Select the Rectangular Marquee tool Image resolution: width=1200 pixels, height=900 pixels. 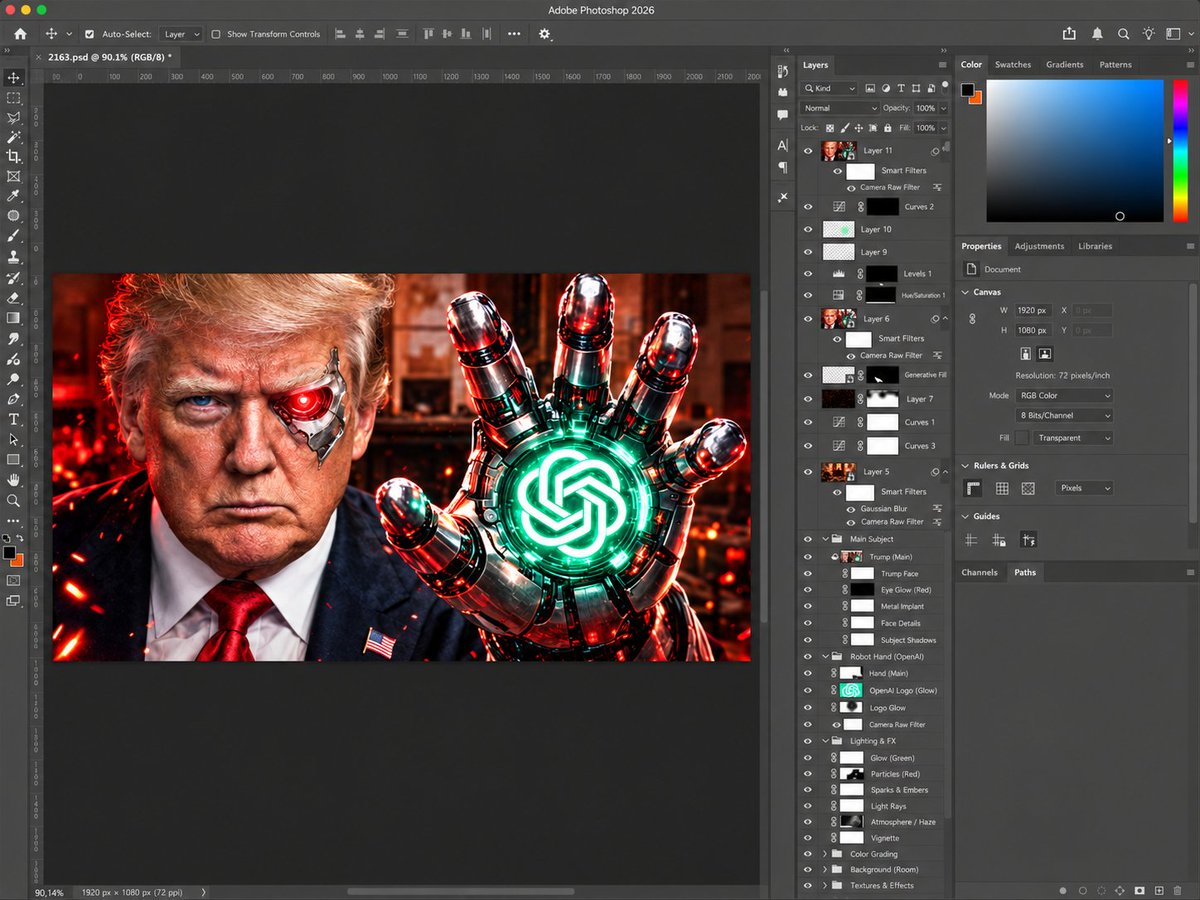coord(13,97)
